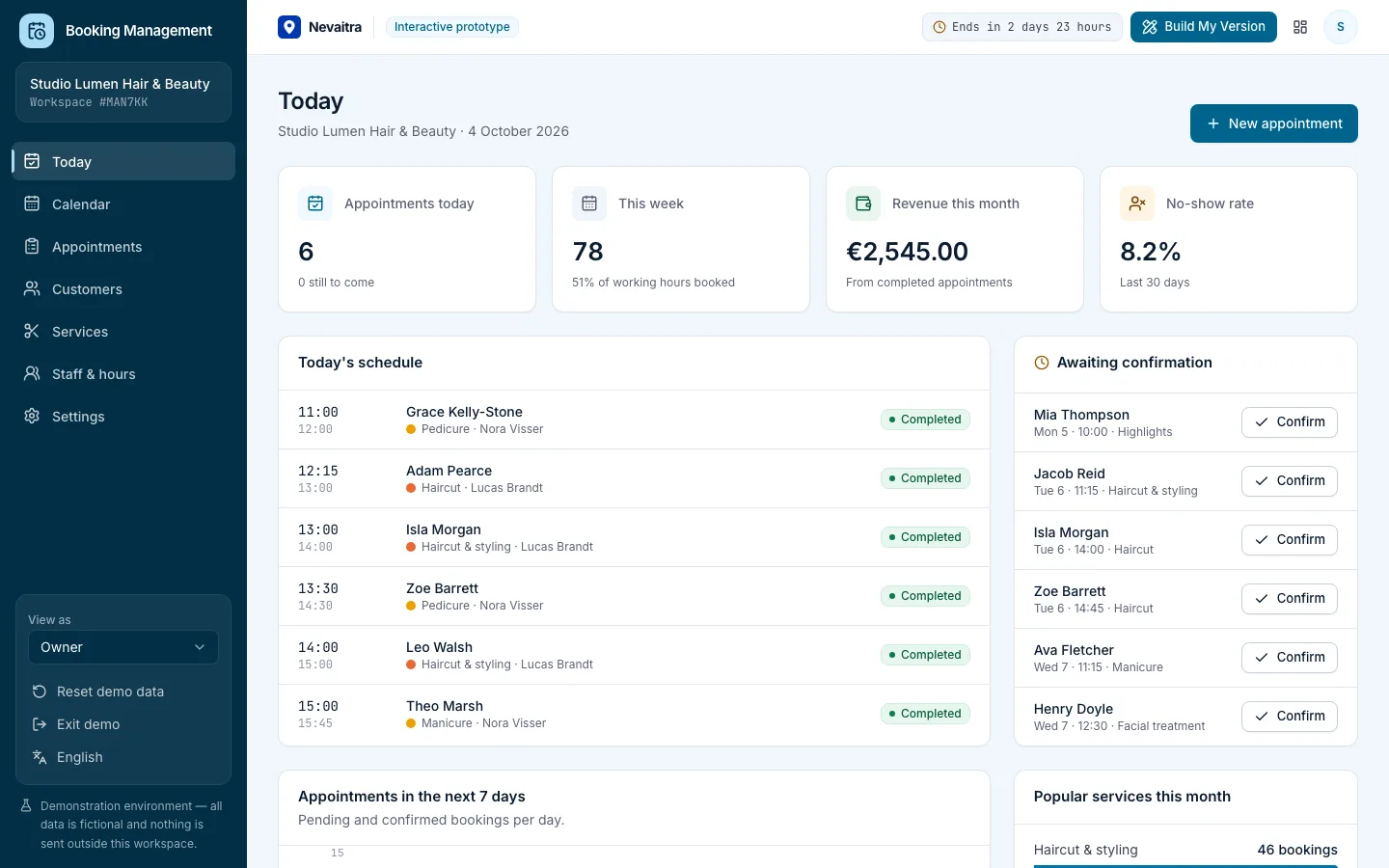Screen dimensions: 1389x868
Task: Open Zoe Barrett's 13:30 pedicure entry
Action: click(x=634, y=596)
